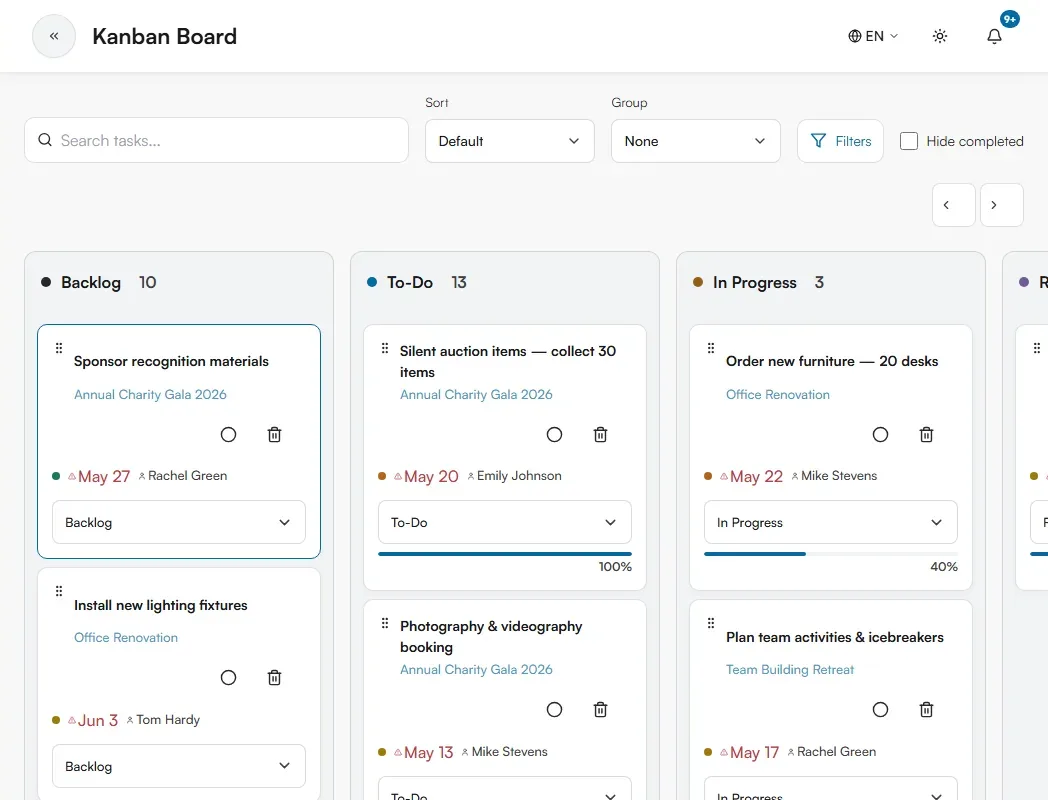Click May 27 due date on Sponsor card
This screenshot has width=1048, height=800.
pyautogui.click(x=104, y=477)
